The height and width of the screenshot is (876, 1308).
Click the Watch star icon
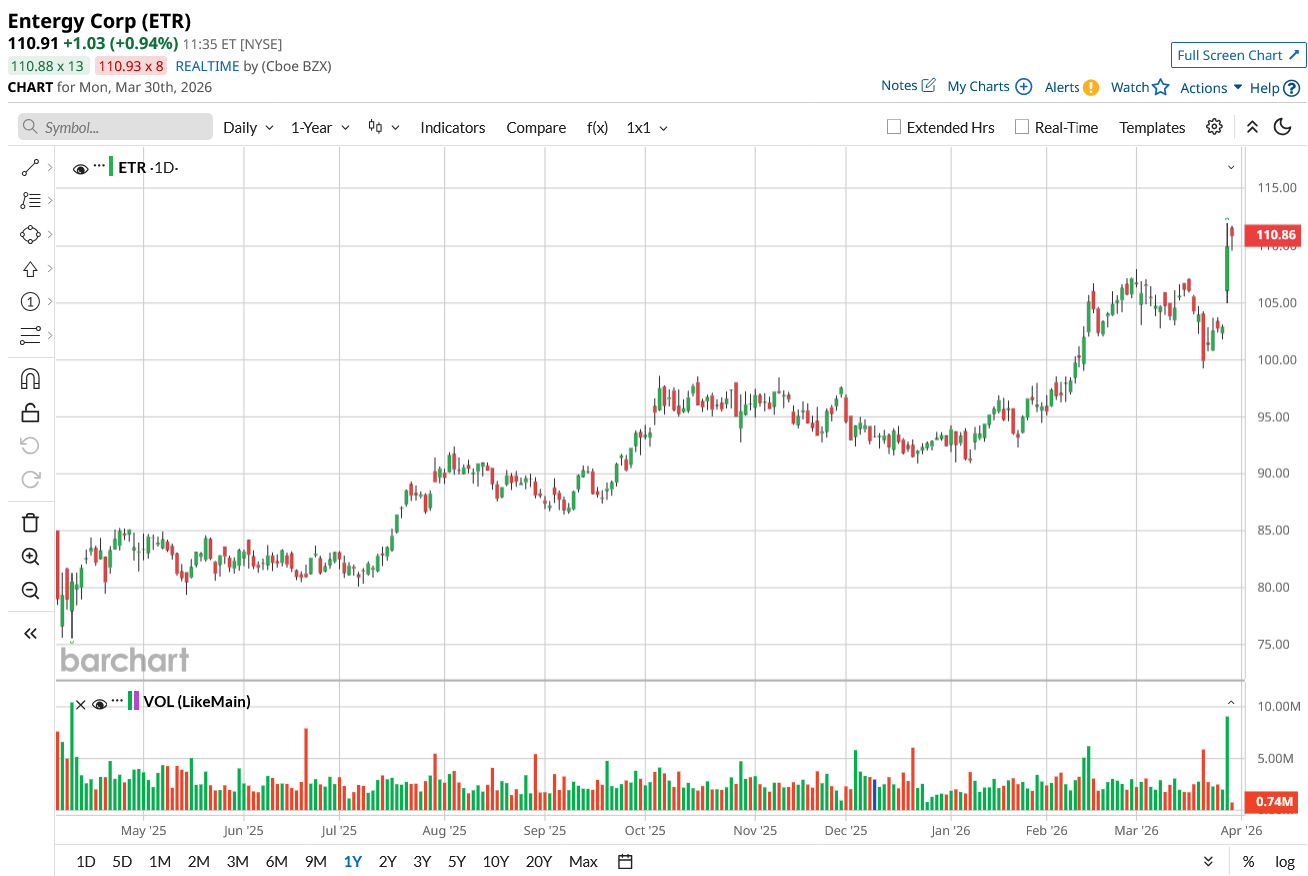[1160, 87]
